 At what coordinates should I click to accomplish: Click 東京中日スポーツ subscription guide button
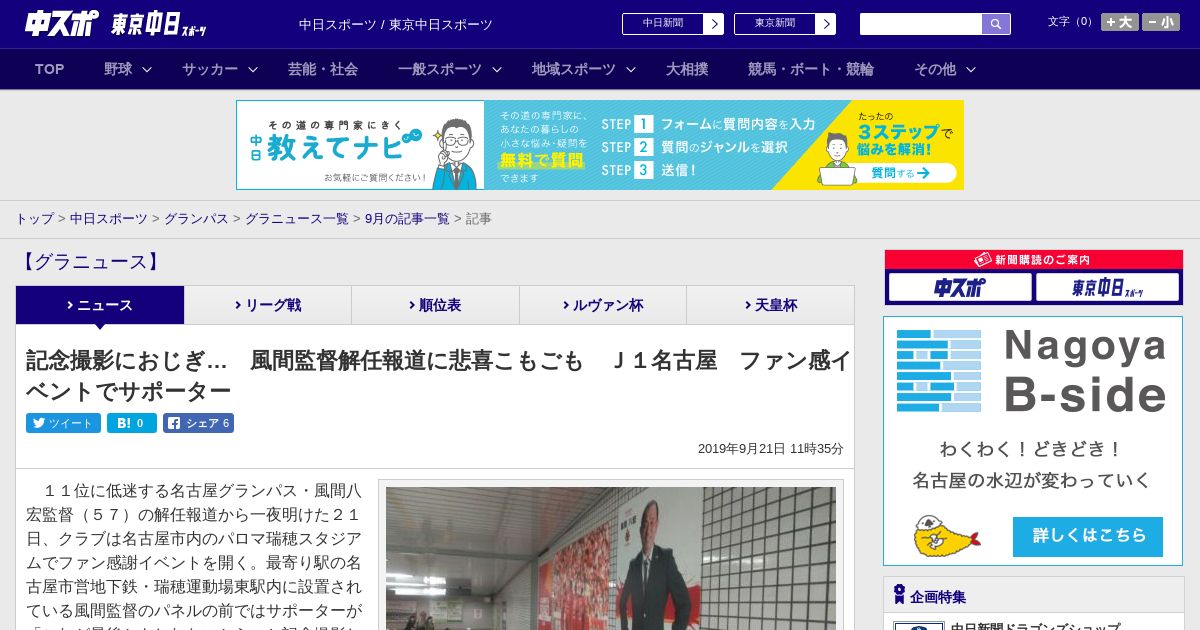(x=1107, y=288)
